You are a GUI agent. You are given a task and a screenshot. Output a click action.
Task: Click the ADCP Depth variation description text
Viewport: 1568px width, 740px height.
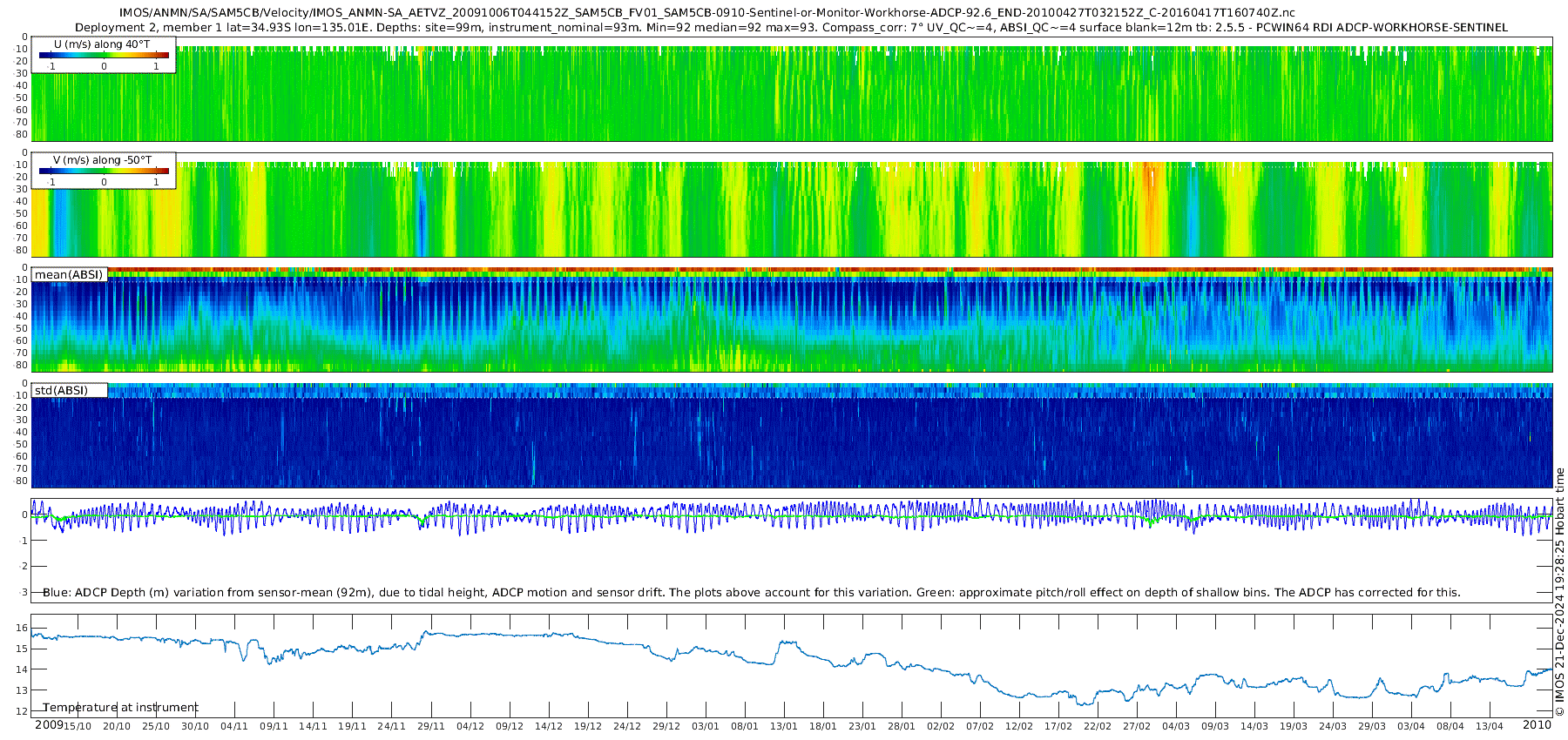pyautogui.click(x=751, y=592)
